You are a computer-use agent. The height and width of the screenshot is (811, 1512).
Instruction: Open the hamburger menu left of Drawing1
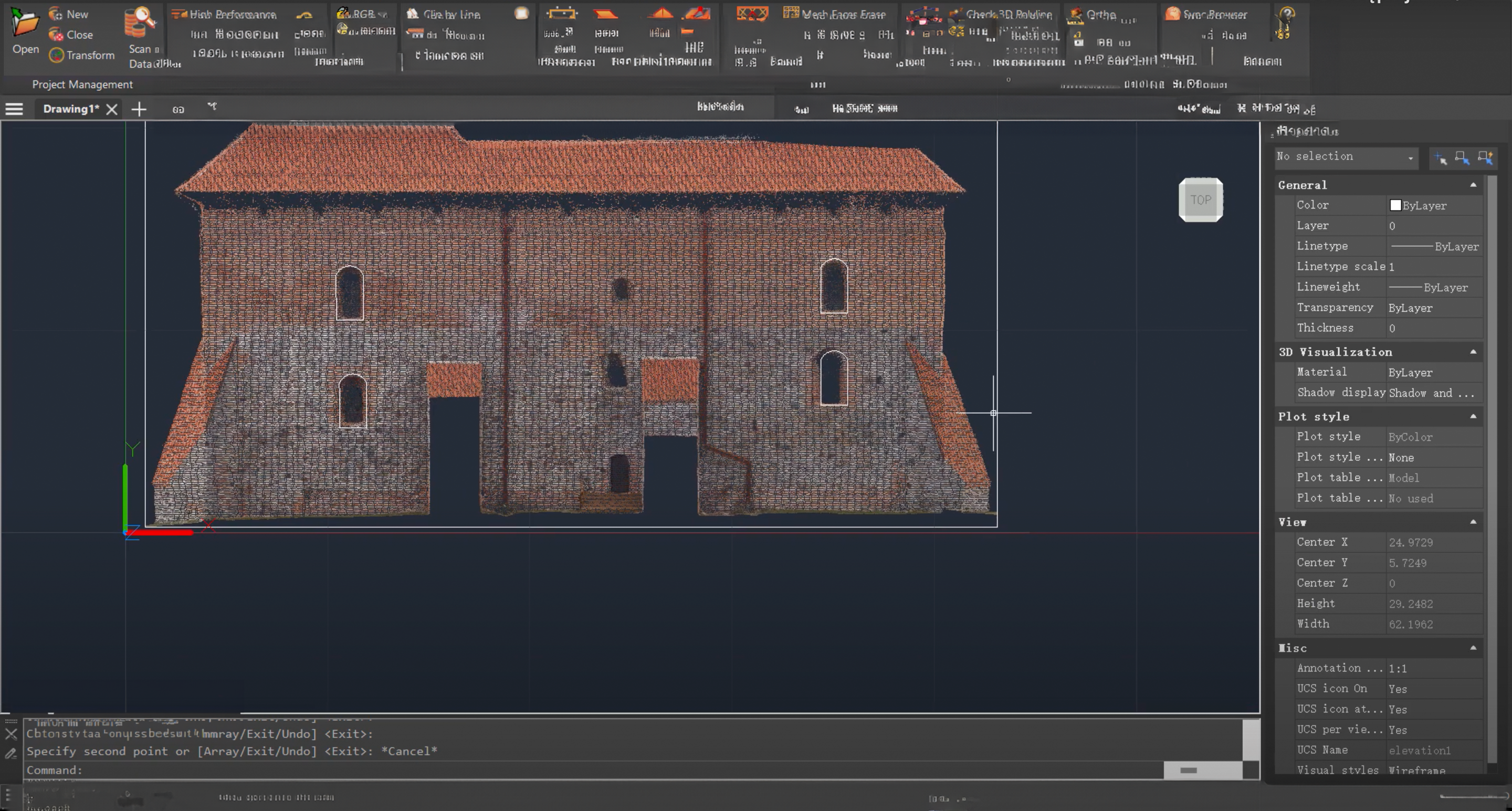point(14,109)
